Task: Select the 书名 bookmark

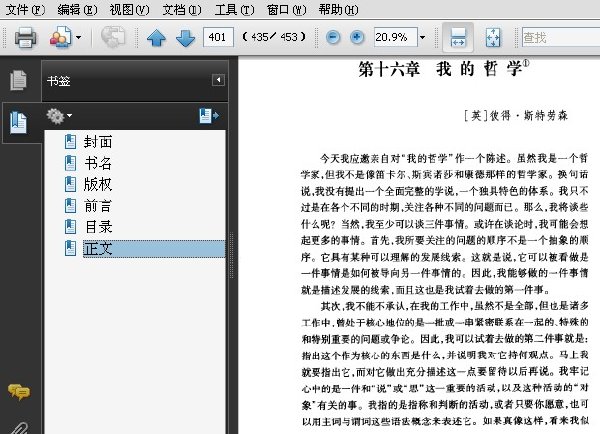Action: click(98, 163)
